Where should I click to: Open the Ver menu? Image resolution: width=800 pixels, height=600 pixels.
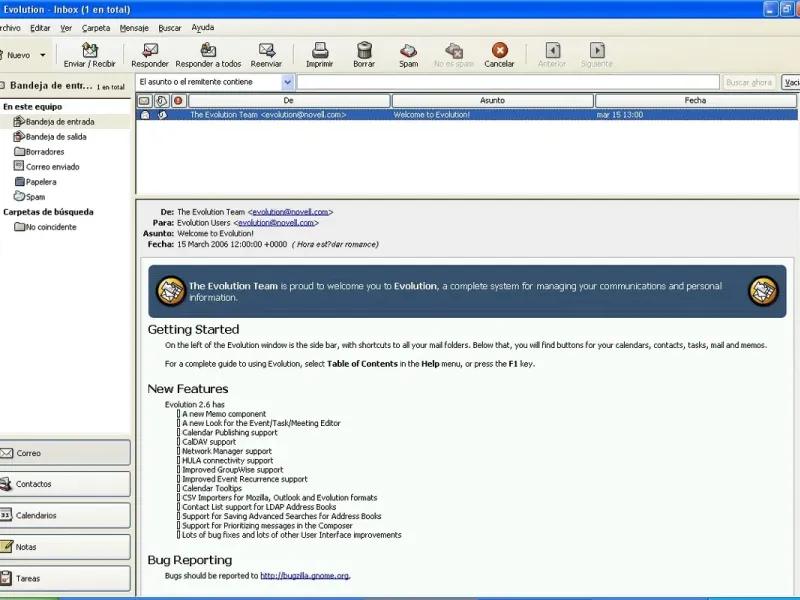tap(66, 28)
